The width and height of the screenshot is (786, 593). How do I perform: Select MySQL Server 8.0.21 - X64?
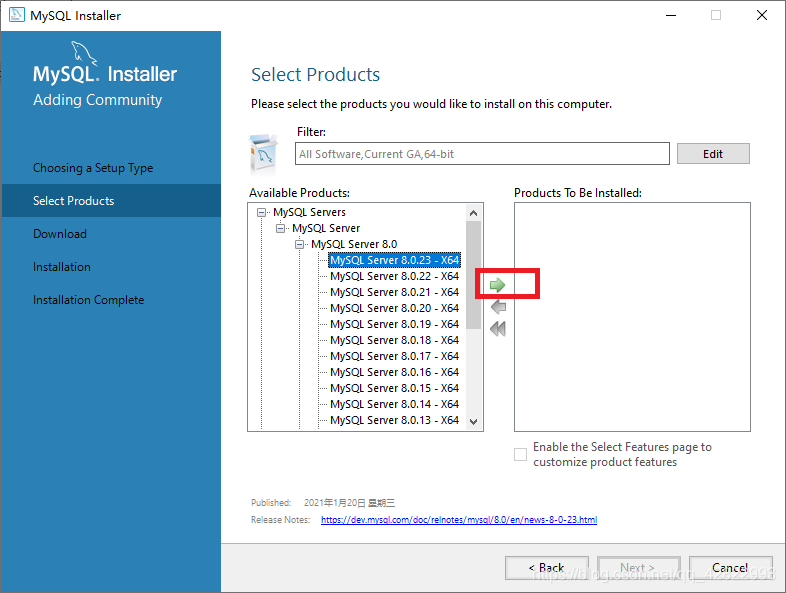[x=395, y=292]
